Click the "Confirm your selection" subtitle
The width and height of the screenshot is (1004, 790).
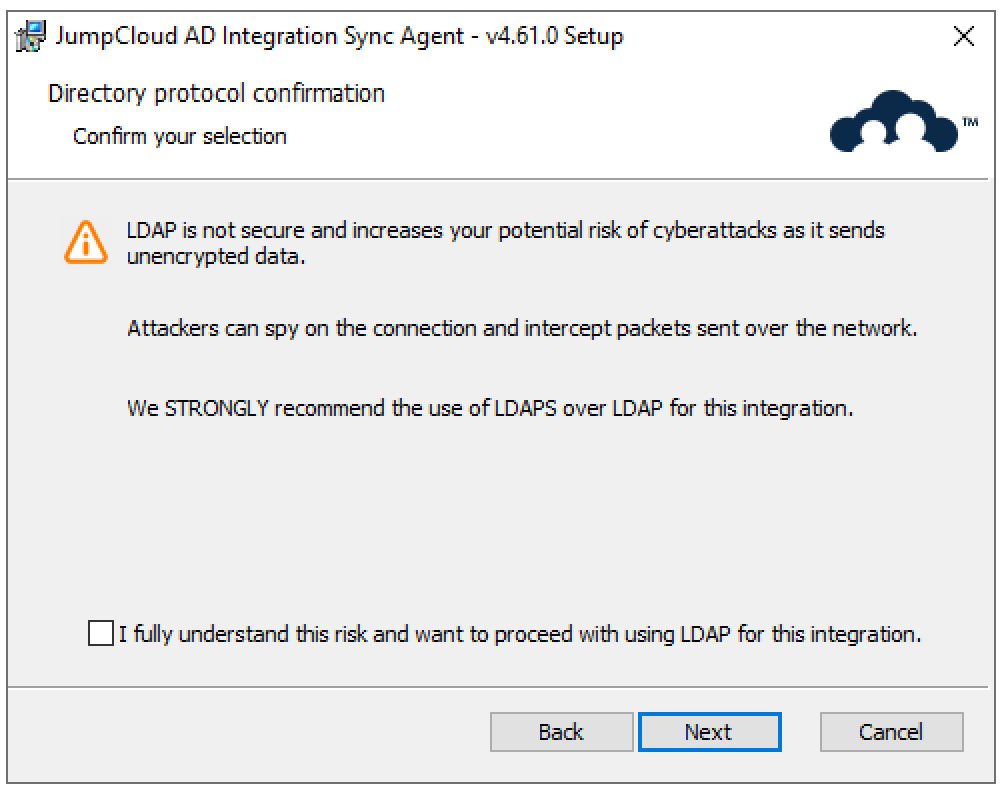[x=180, y=136]
